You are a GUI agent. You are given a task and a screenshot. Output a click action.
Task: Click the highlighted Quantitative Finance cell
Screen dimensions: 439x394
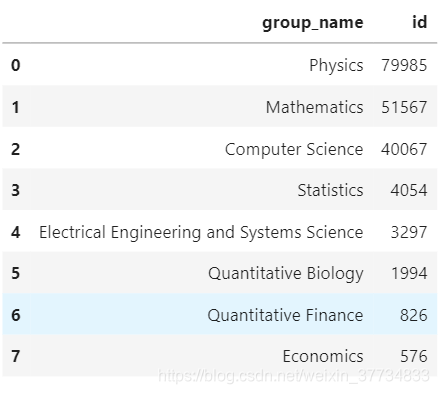285,315
